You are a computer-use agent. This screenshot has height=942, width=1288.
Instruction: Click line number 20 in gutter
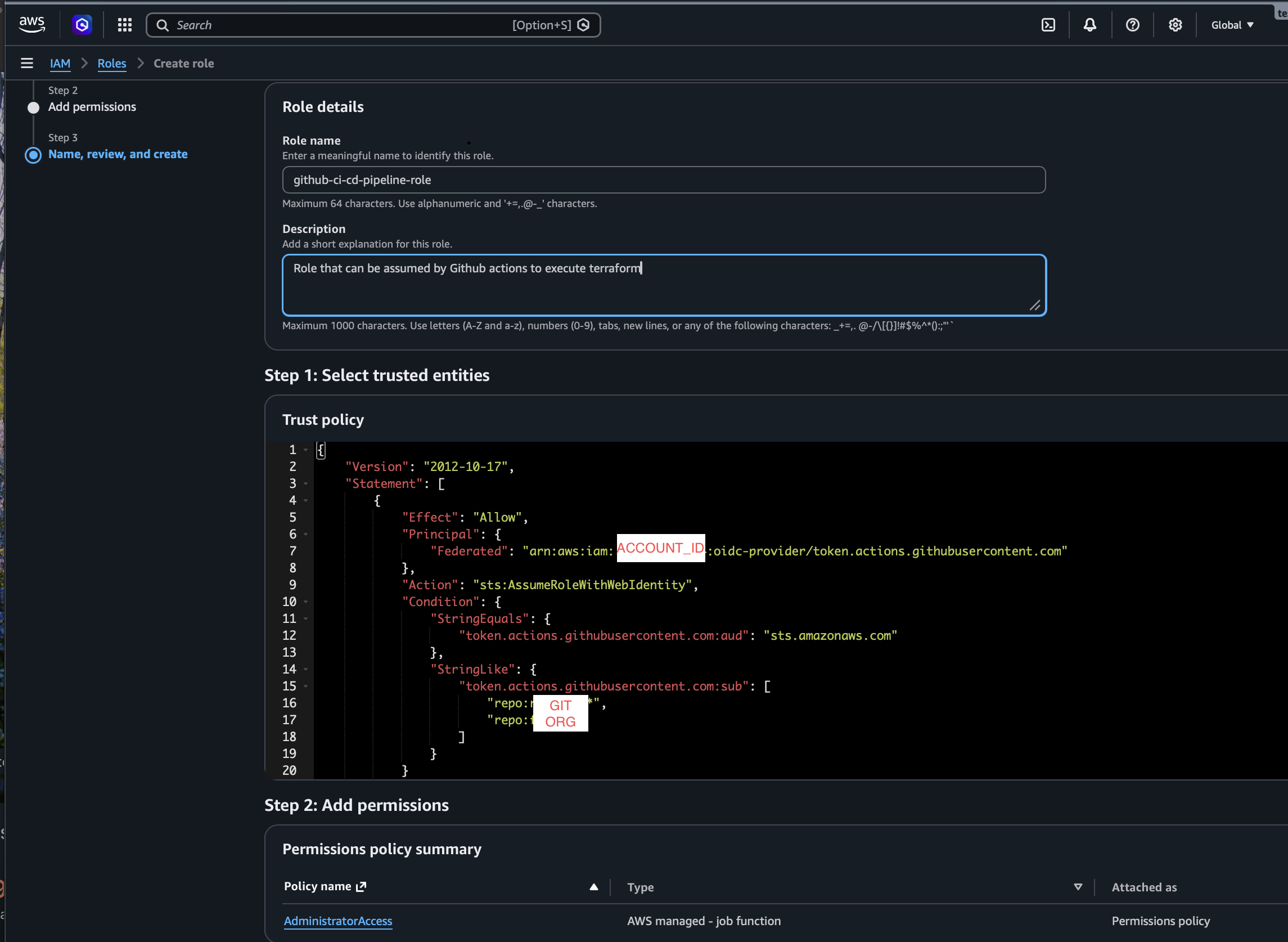pos(290,770)
